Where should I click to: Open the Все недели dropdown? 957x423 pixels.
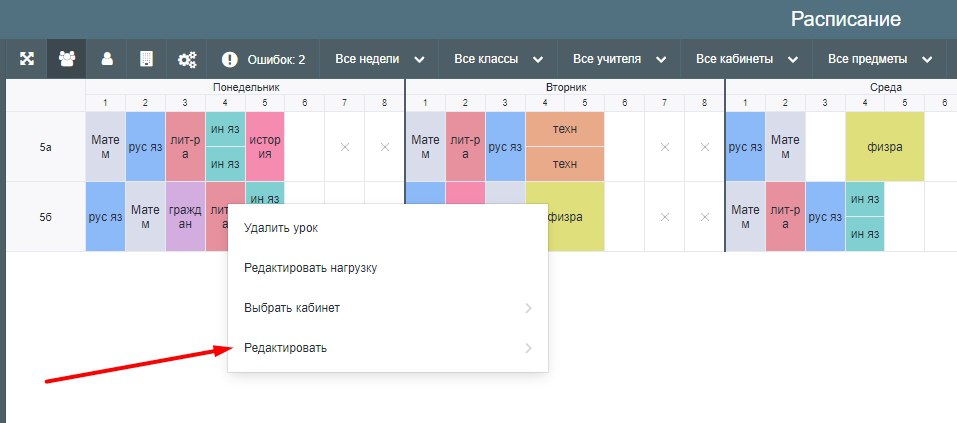pos(379,59)
